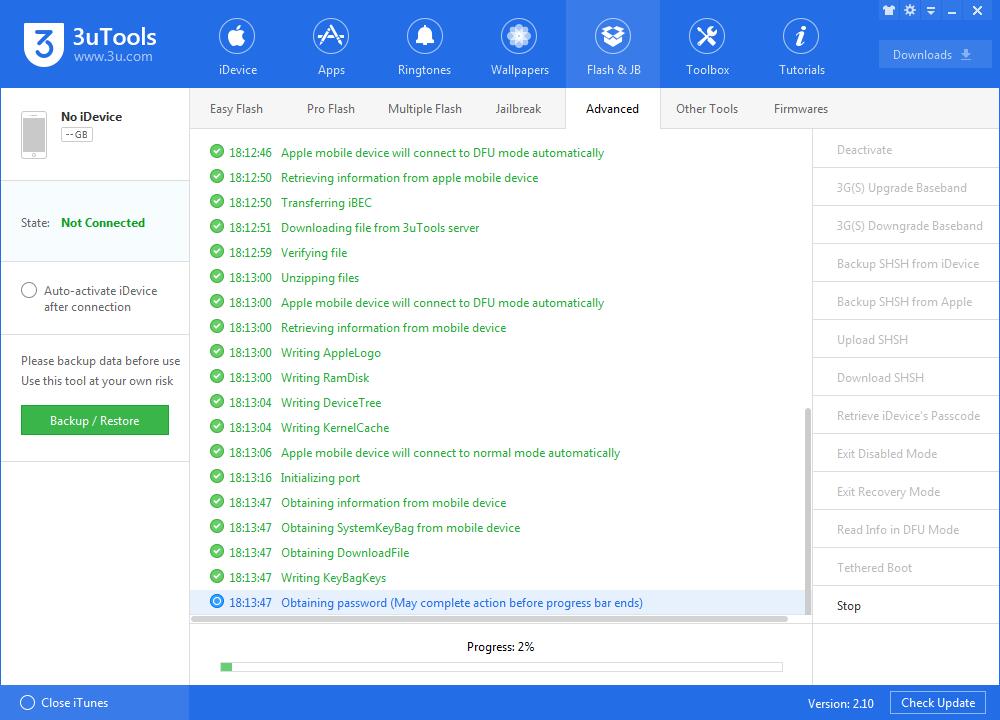Click the green check beside Verifying file
The height and width of the screenshot is (720, 1000).
coord(217,251)
